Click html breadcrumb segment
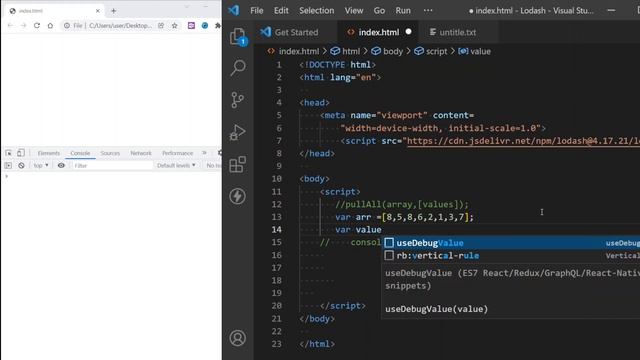Image resolution: width=640 pixels, height=360 pixels. click(x=351, y=51)
